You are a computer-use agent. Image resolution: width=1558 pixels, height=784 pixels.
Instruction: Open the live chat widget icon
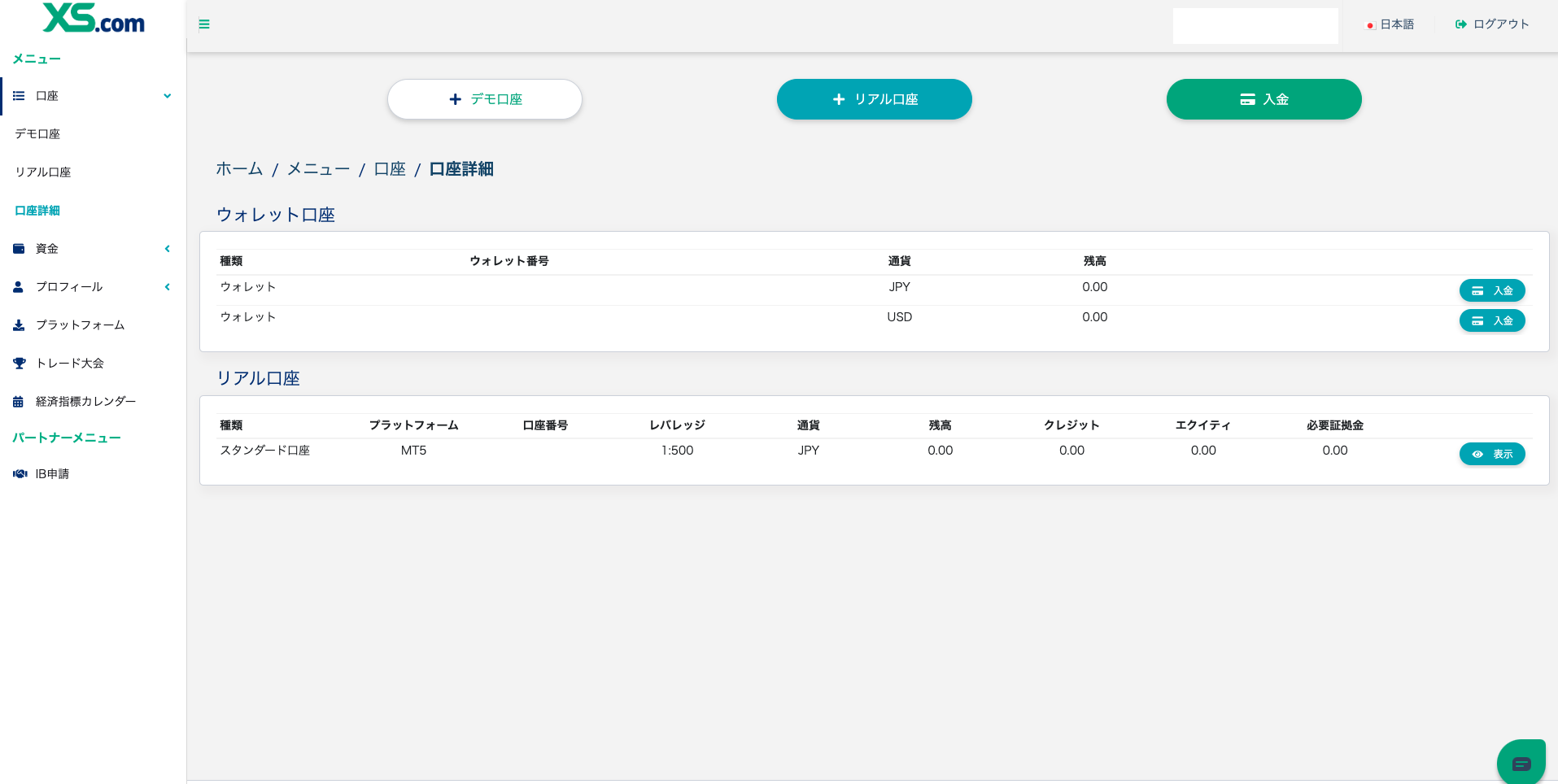(1521, 763)
